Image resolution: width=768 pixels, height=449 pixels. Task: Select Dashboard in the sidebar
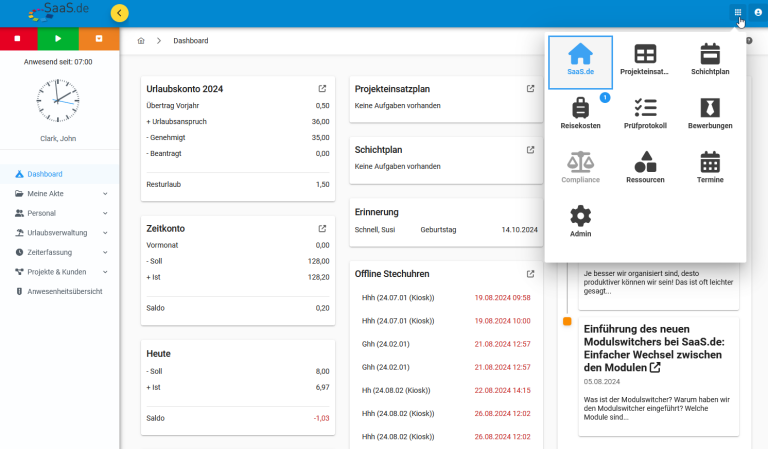coord(45,174)
